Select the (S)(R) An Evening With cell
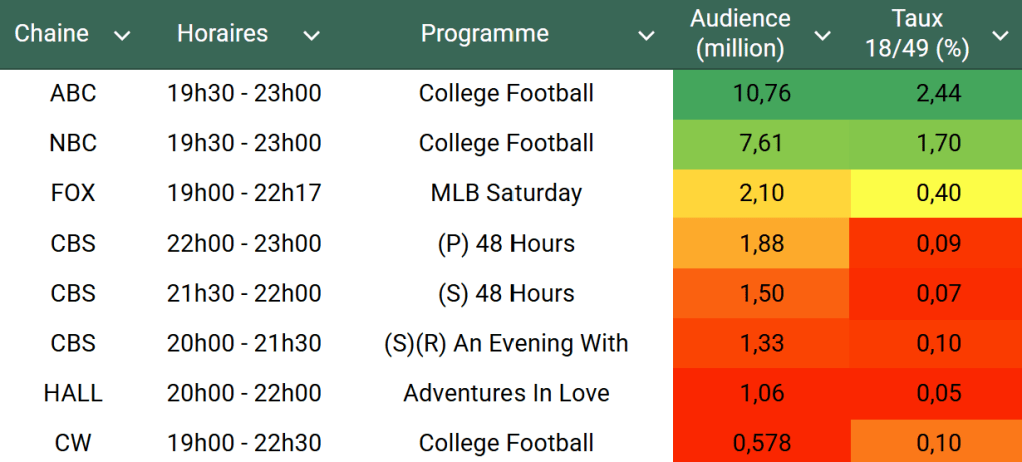This screenshot has height=462, width=1022. tap(506, 343)
